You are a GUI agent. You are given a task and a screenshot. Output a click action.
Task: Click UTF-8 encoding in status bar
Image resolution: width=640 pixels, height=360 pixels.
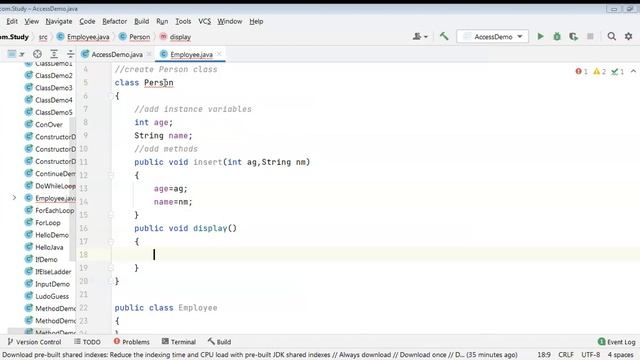[x=591, y=355]
